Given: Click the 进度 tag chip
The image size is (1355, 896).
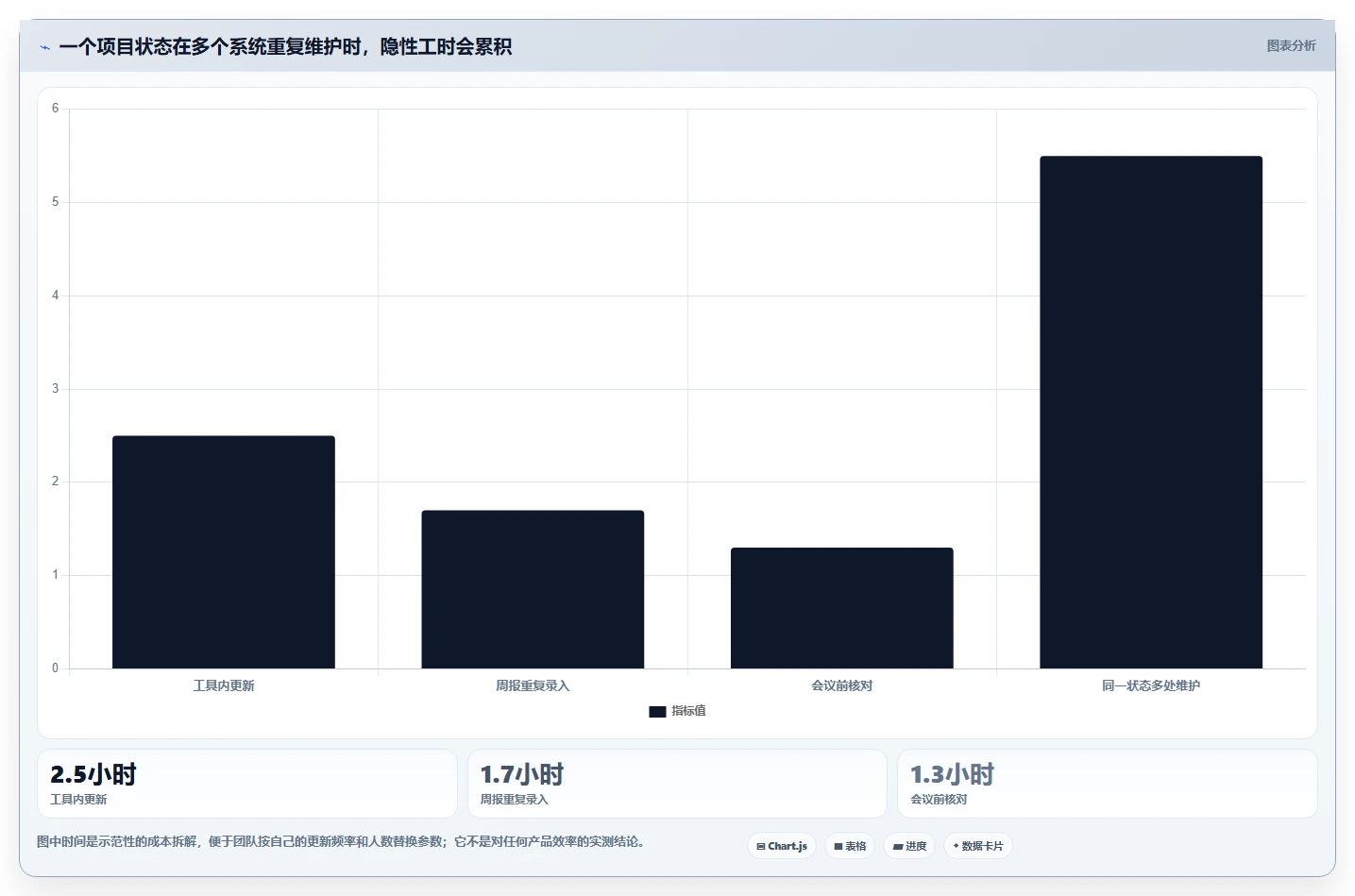Looking at the screenshot, I should [x=909, y=846].
